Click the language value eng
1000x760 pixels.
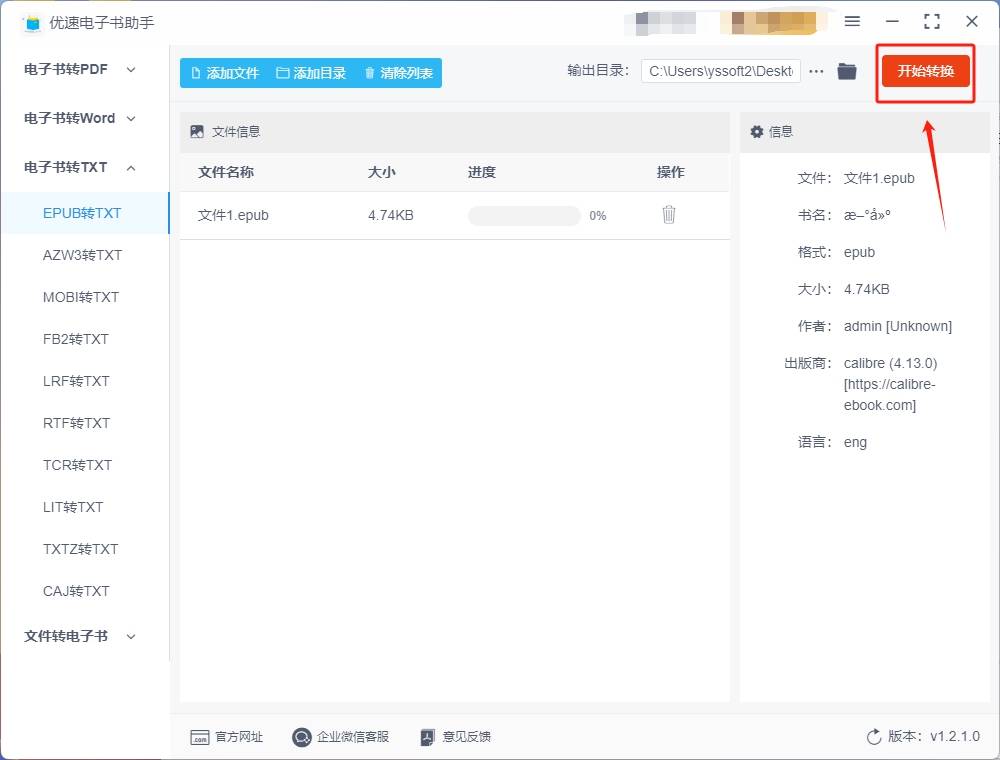855,442
